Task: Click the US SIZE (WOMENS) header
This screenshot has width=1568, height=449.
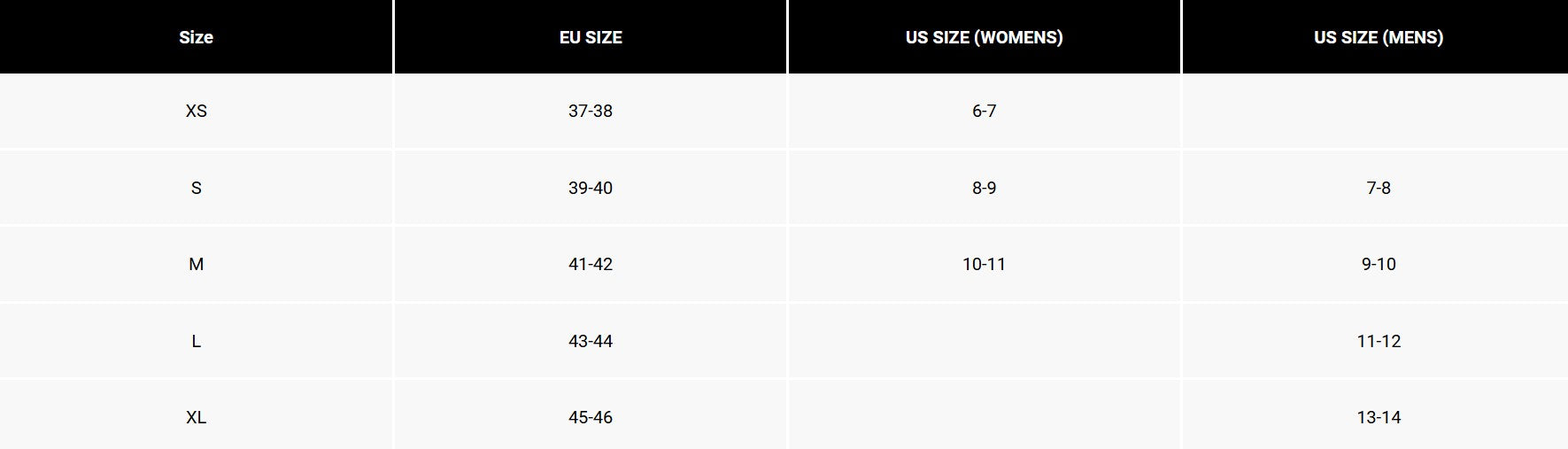Action: click(984, 37)
